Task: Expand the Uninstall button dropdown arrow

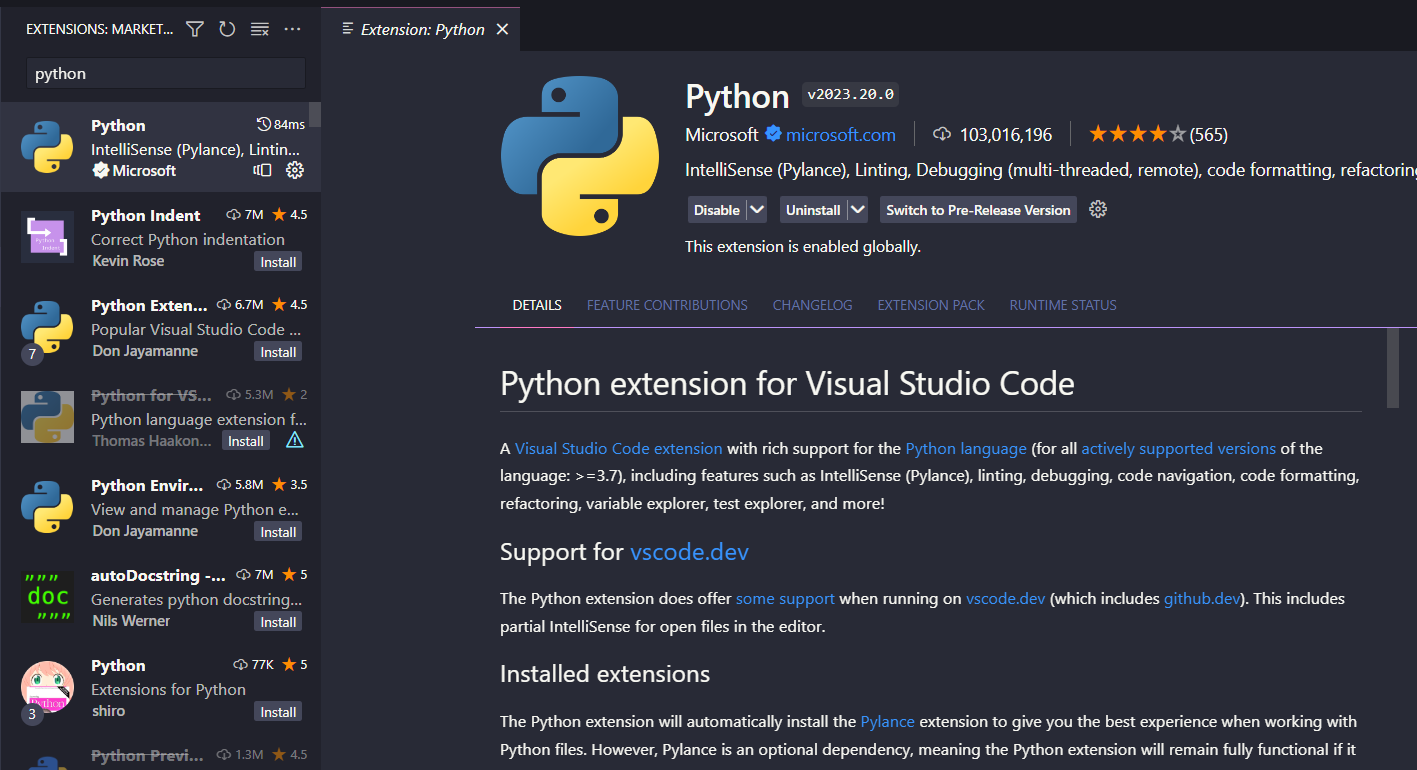Action: 857,210
